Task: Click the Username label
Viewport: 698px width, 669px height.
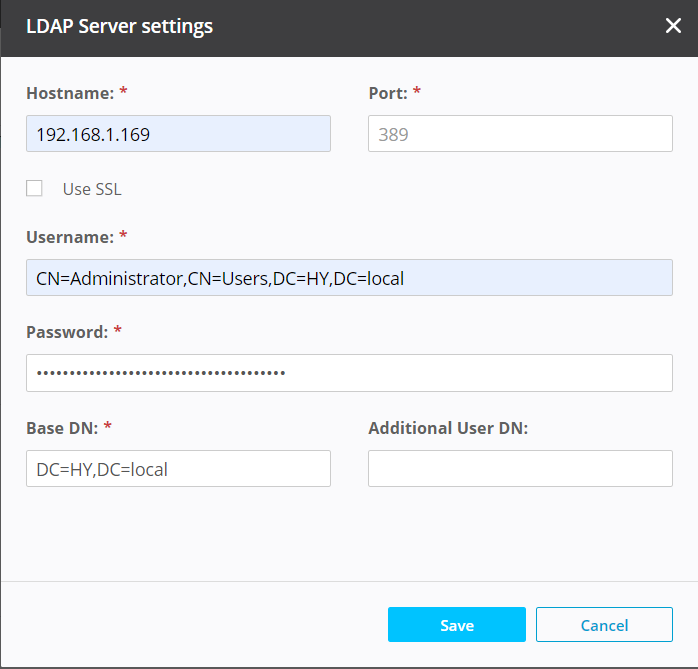Action: [70, 237]
